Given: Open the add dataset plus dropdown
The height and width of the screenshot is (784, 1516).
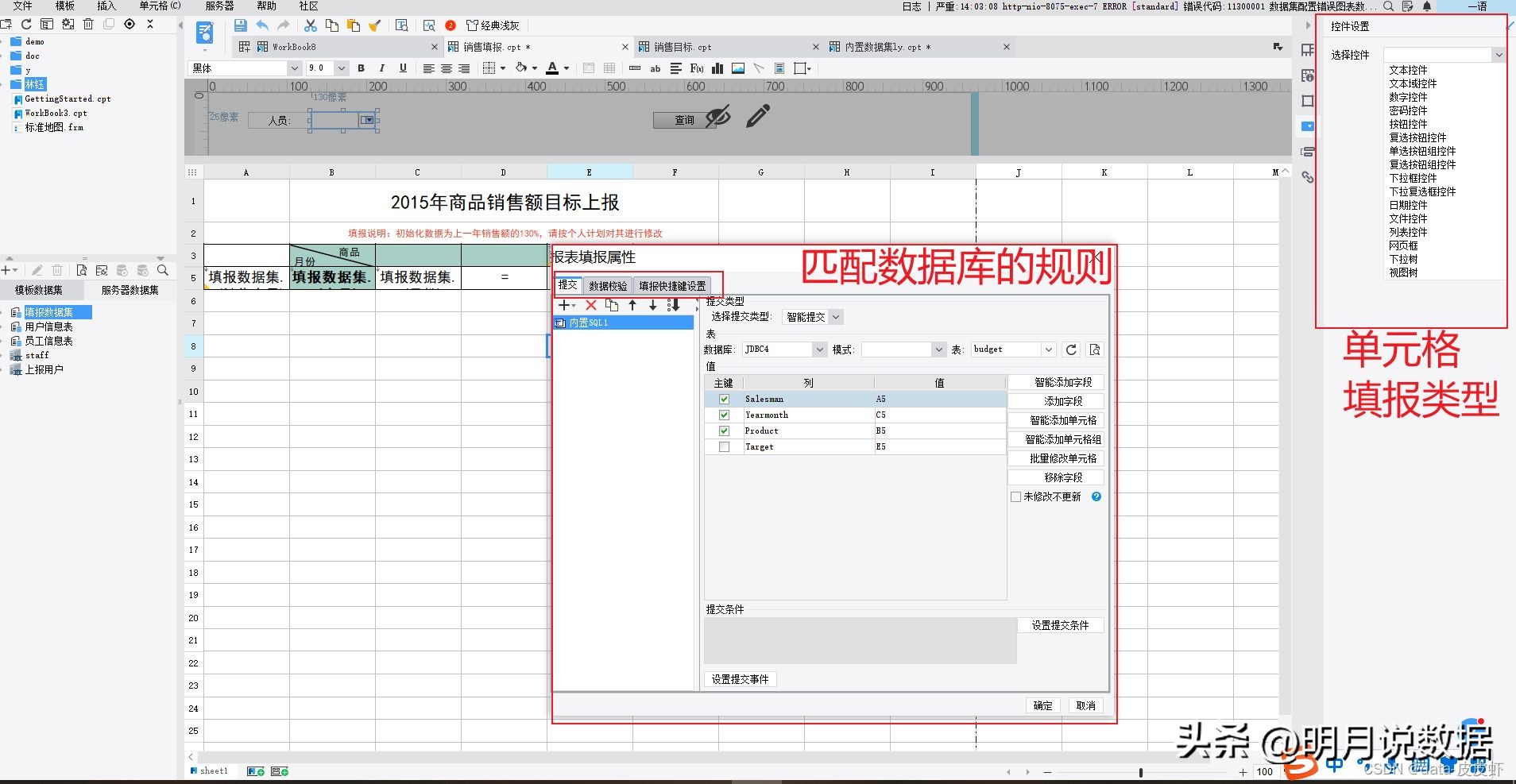Looking at the screenshot, I should pos(10,271).
